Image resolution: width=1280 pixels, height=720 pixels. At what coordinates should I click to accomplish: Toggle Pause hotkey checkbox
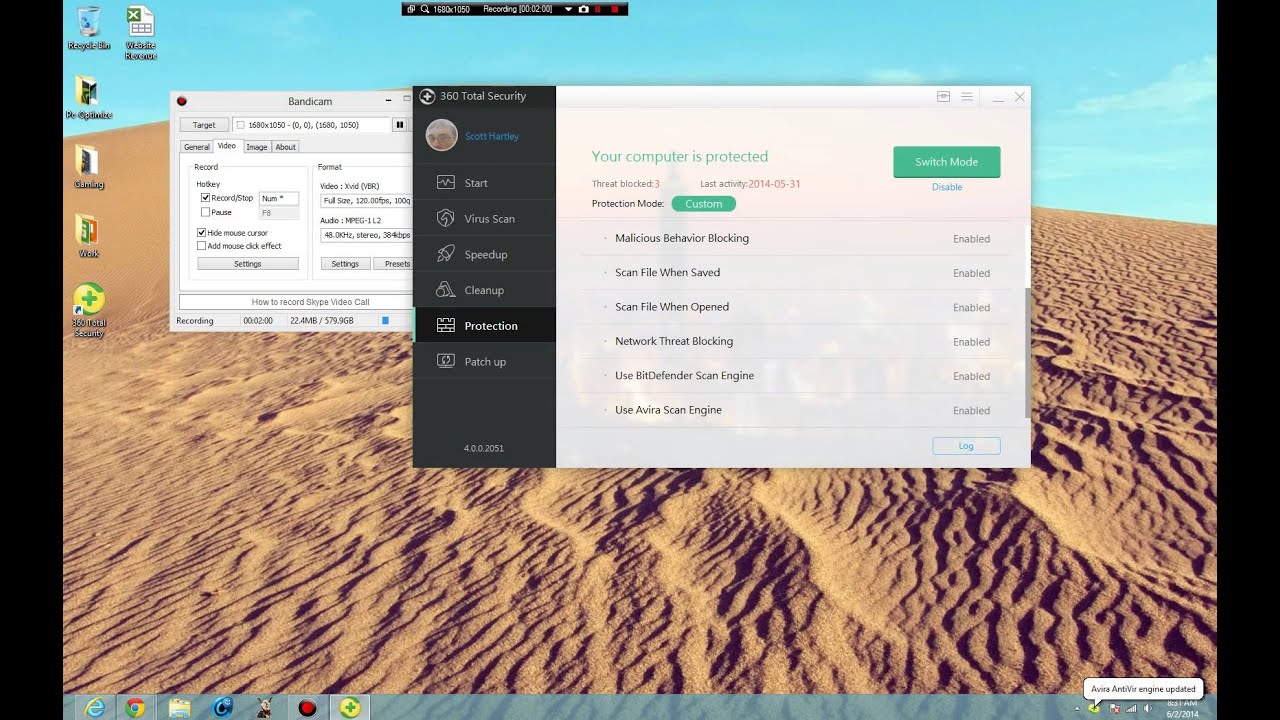(x=205, y=212)
